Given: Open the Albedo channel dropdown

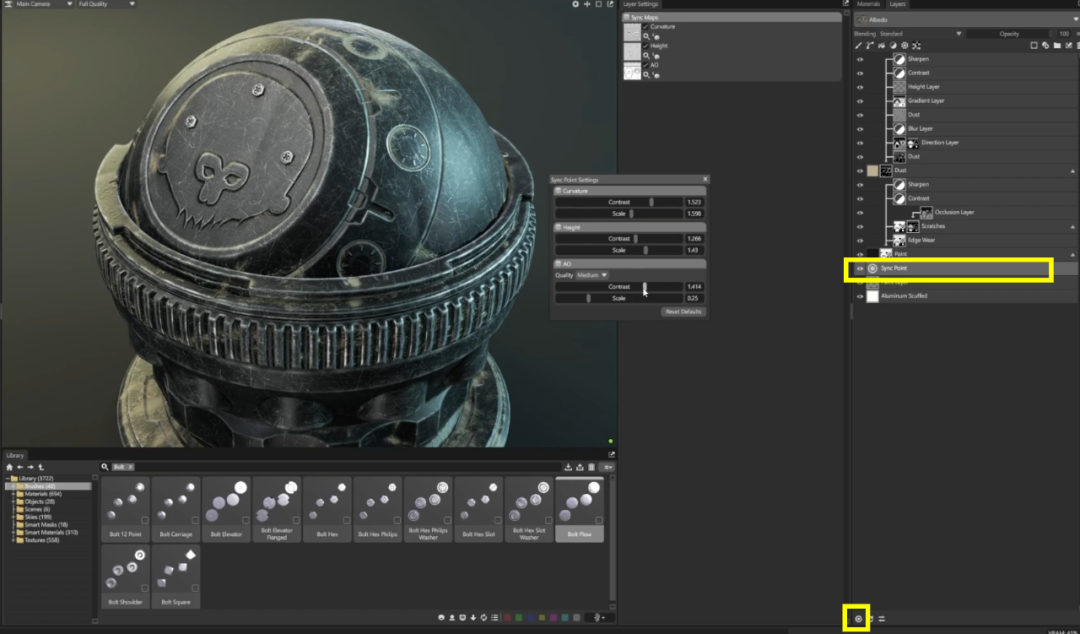Looking at the screenshot, I should [x=966, y=20].
